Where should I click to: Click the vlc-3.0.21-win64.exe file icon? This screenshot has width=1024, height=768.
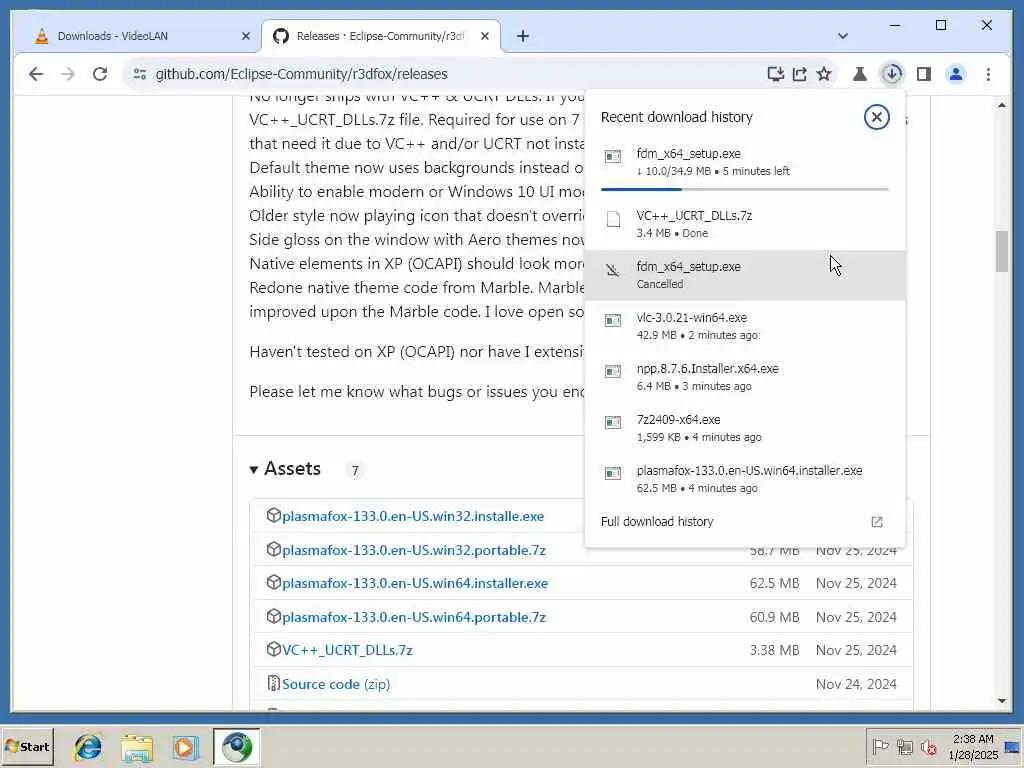613,320
